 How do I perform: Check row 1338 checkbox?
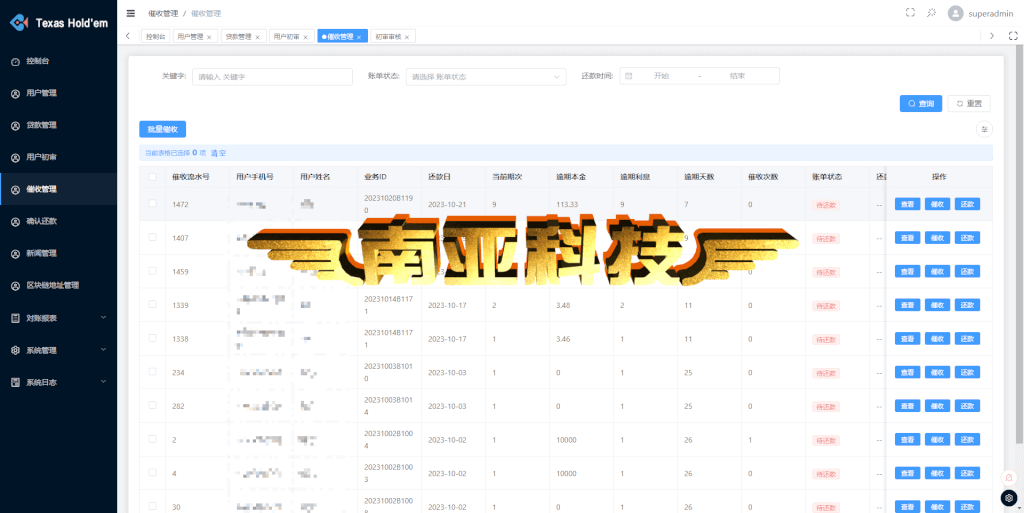(x=152, y=338)
